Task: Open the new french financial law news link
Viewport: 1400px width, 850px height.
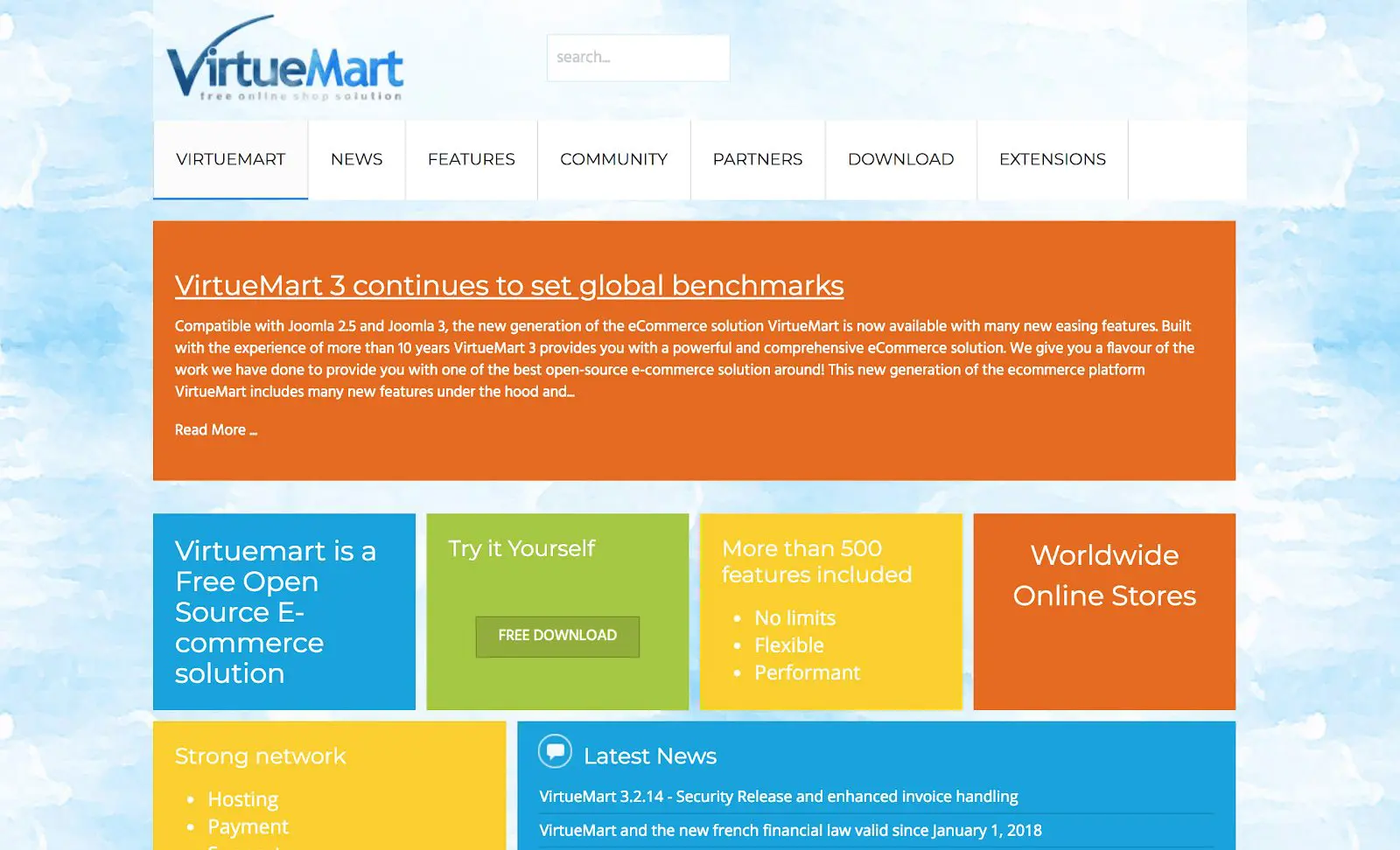Action: (790, 831)
